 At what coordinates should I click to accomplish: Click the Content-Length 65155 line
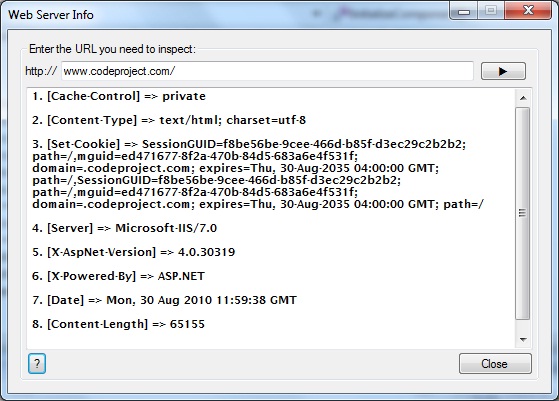tap(118, 324)
